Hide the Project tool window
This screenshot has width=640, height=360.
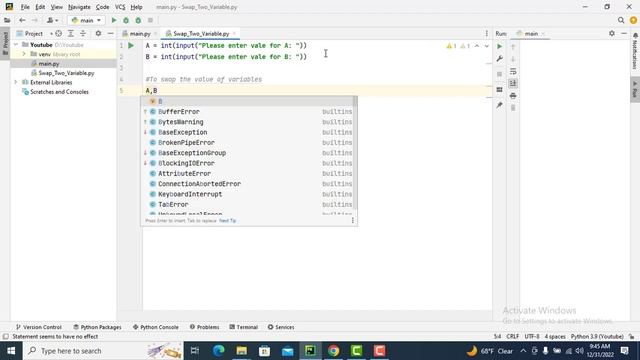pyautogui.click(x=111, y=33)
